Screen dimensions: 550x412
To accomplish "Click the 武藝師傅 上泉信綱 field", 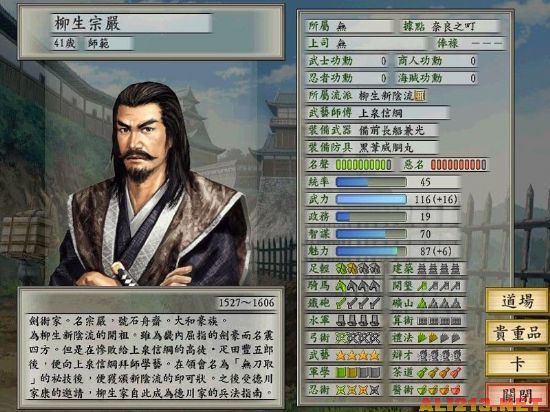I will click(378, 113).
